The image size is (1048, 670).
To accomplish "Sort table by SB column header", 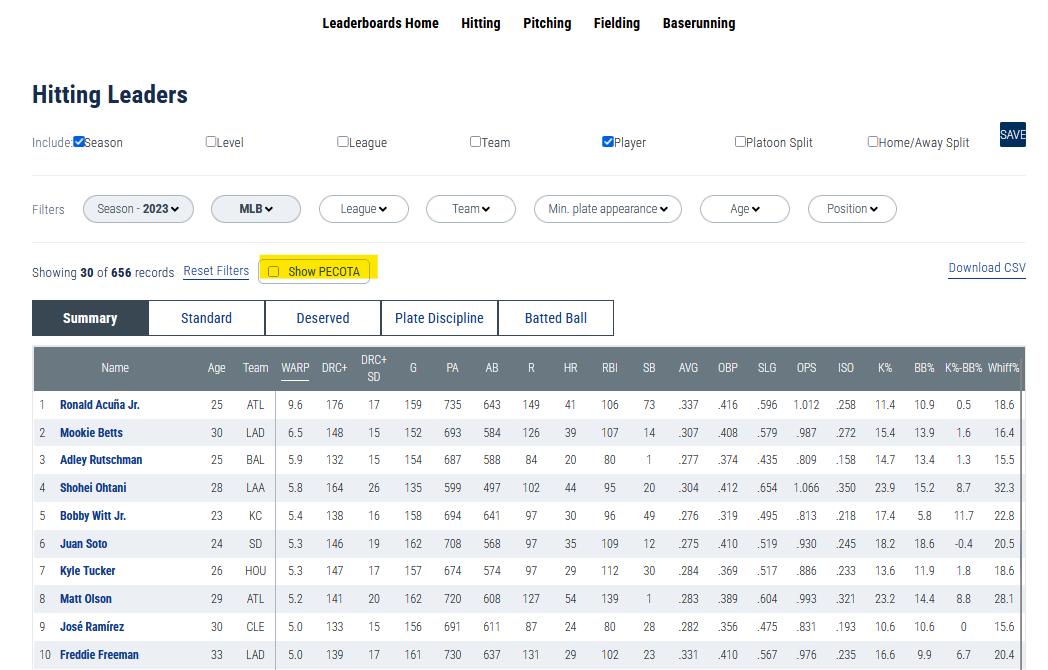I will (649, 368).
